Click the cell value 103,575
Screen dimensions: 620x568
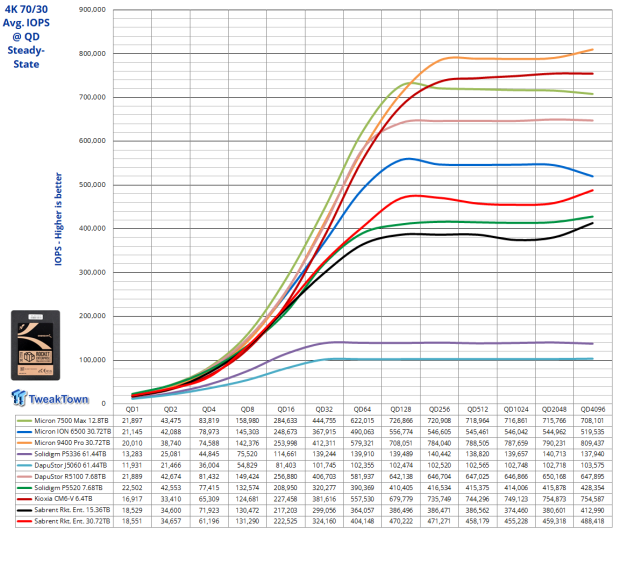click(x=592, y=466)
